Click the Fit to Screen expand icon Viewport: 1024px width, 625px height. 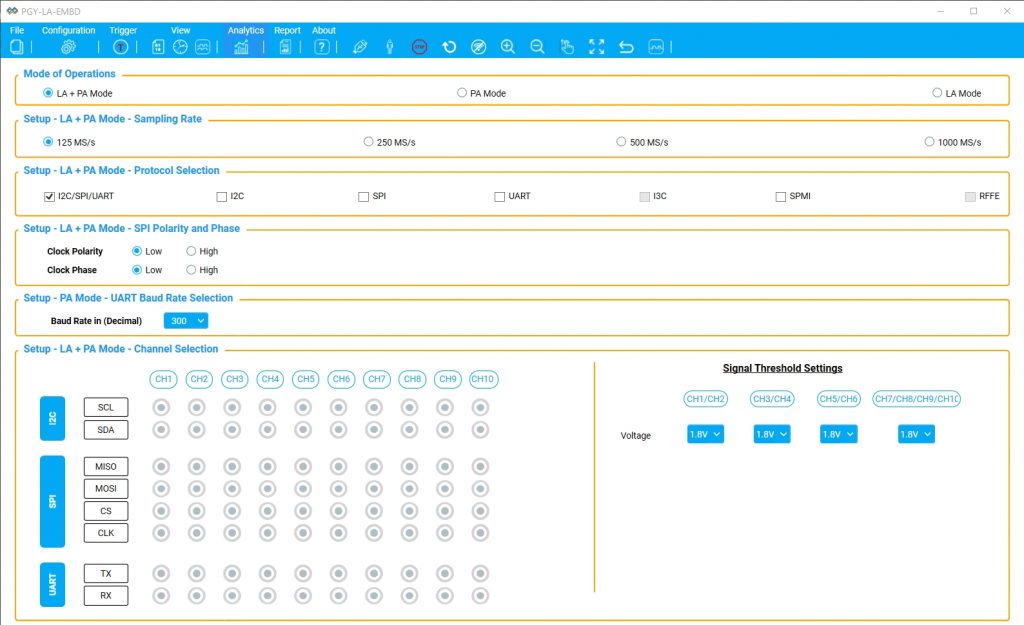pos(596,47)
